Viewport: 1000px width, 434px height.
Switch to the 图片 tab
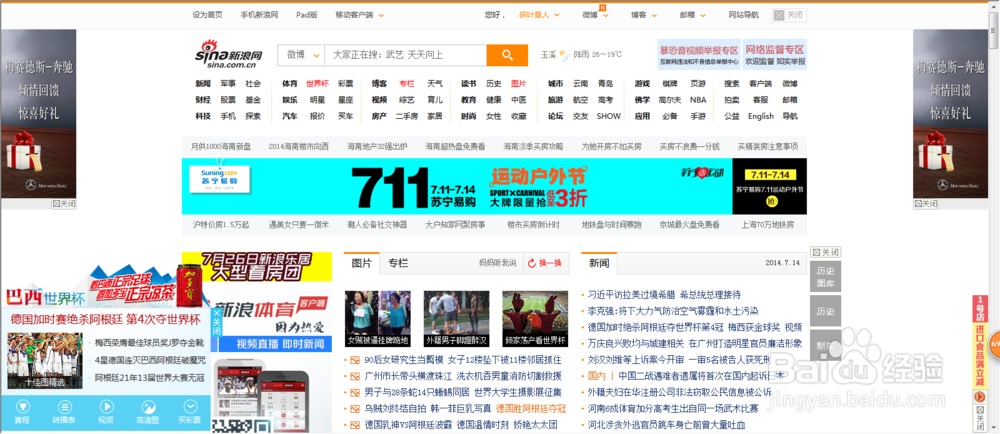(x=362, y=263)
